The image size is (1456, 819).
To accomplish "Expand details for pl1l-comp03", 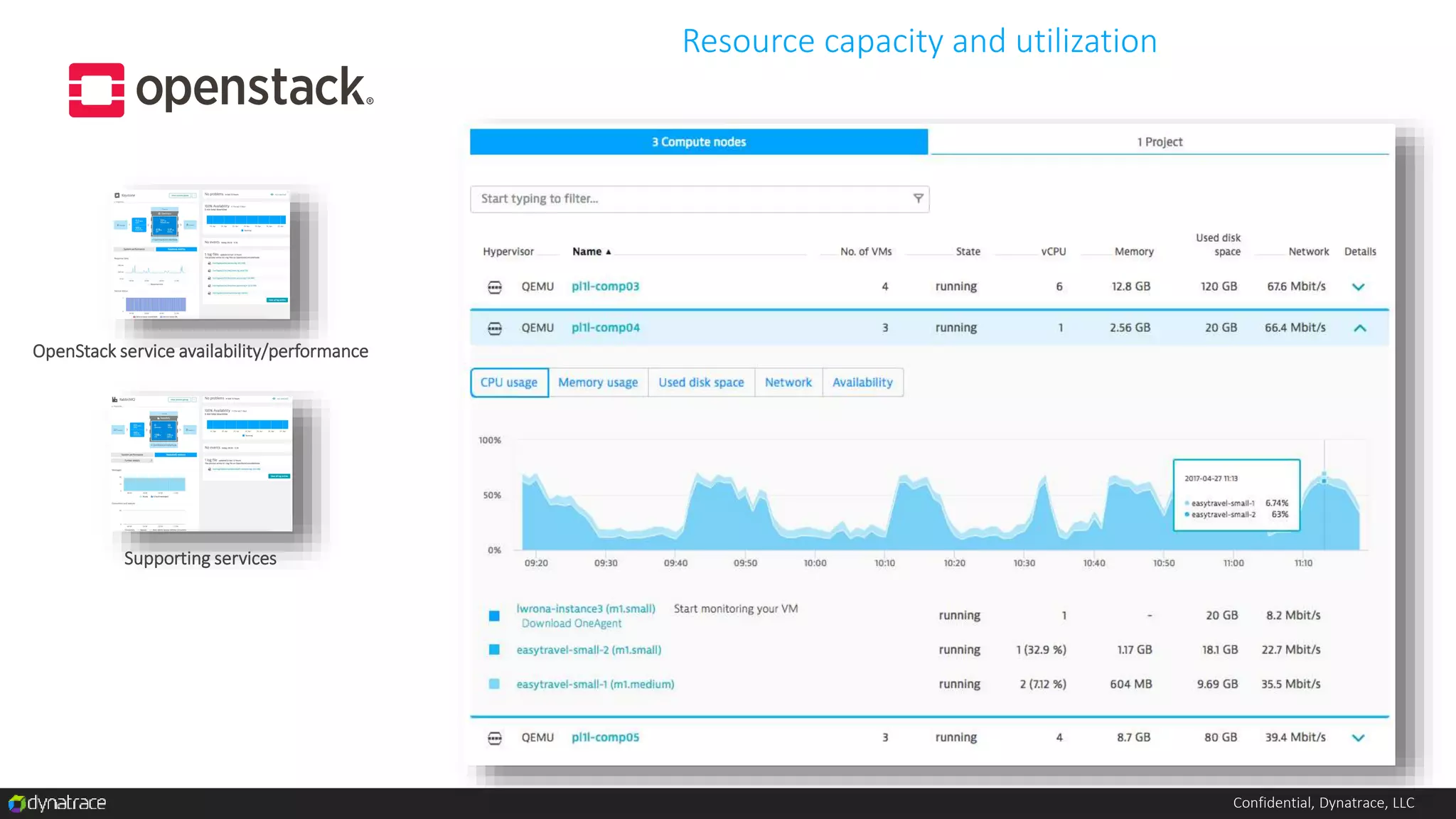I will 1358,287.
